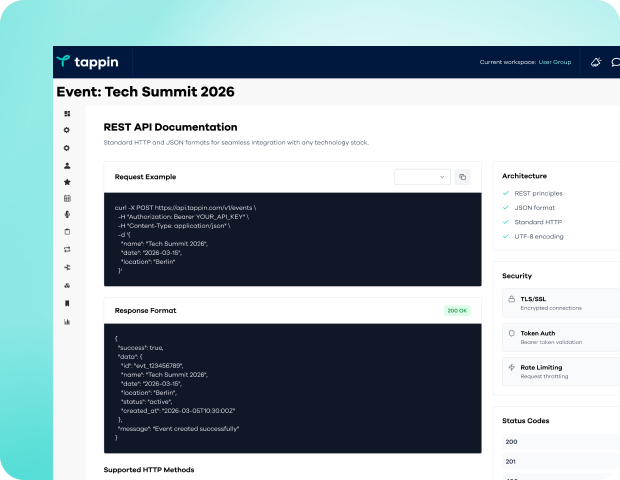Open the bar chart analytics sidebar icon
Viewport: 620px width, 480px height.
67,321
